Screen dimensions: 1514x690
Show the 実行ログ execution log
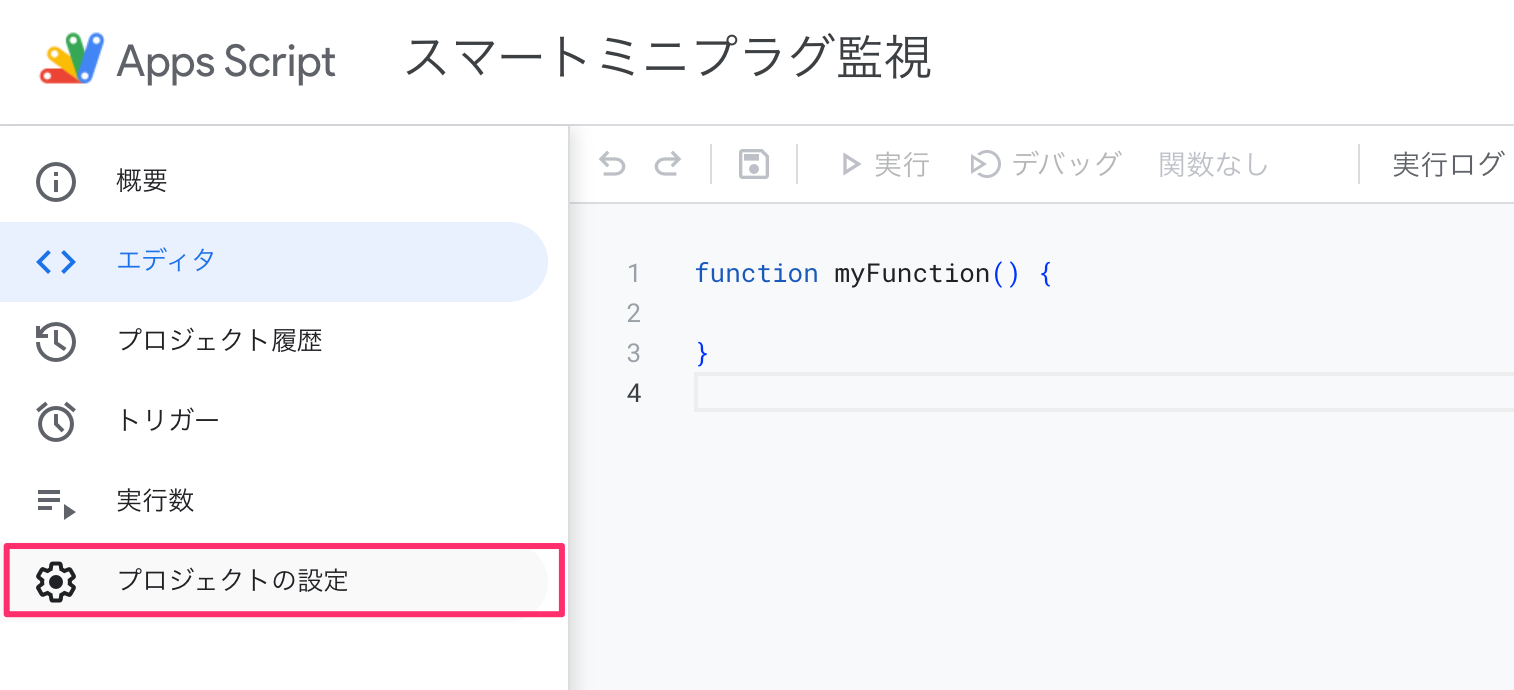point(1447,164)
